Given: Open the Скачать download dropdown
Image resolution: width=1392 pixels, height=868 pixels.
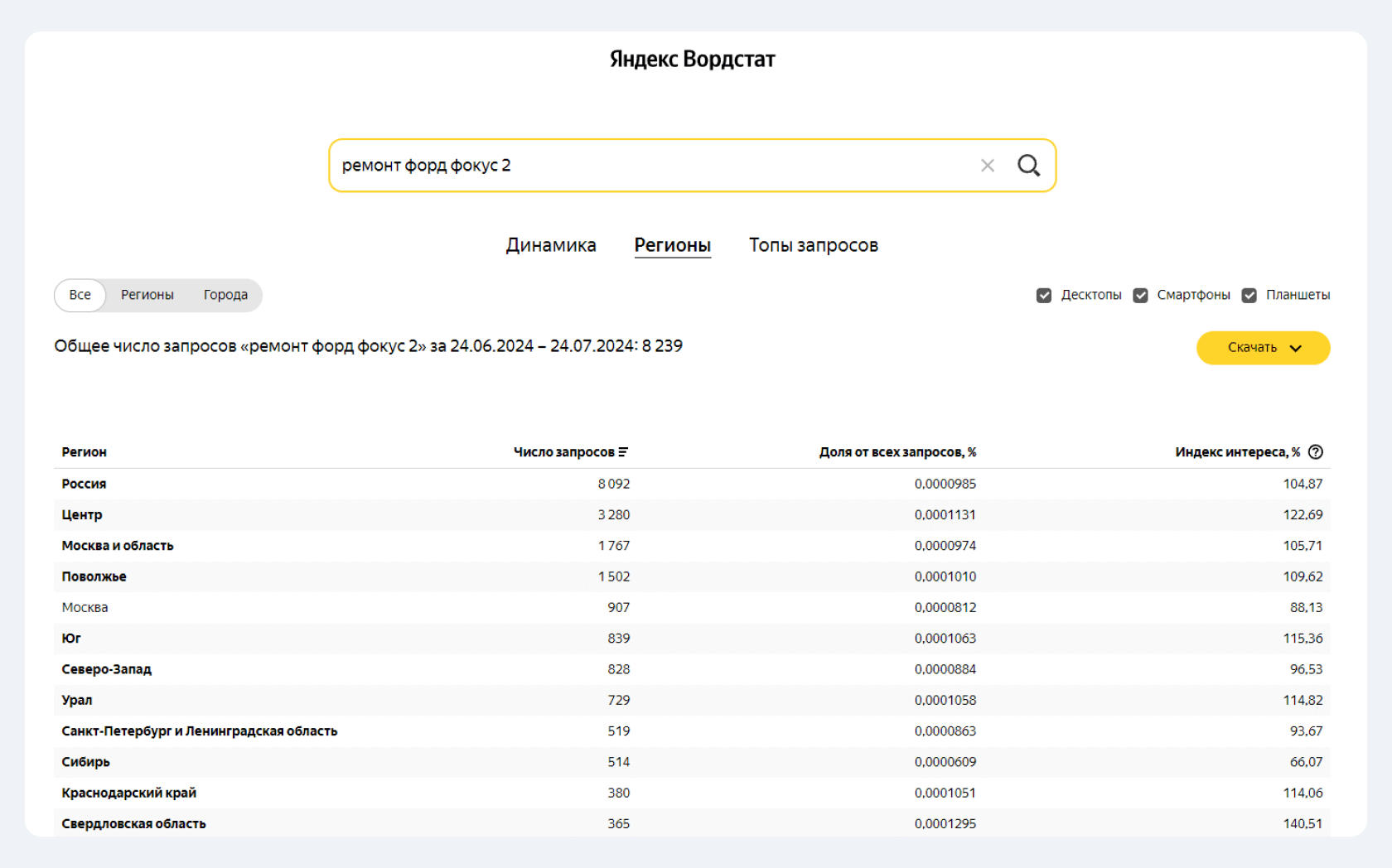Looking at the screenshot, I should tap(1263, 348).
